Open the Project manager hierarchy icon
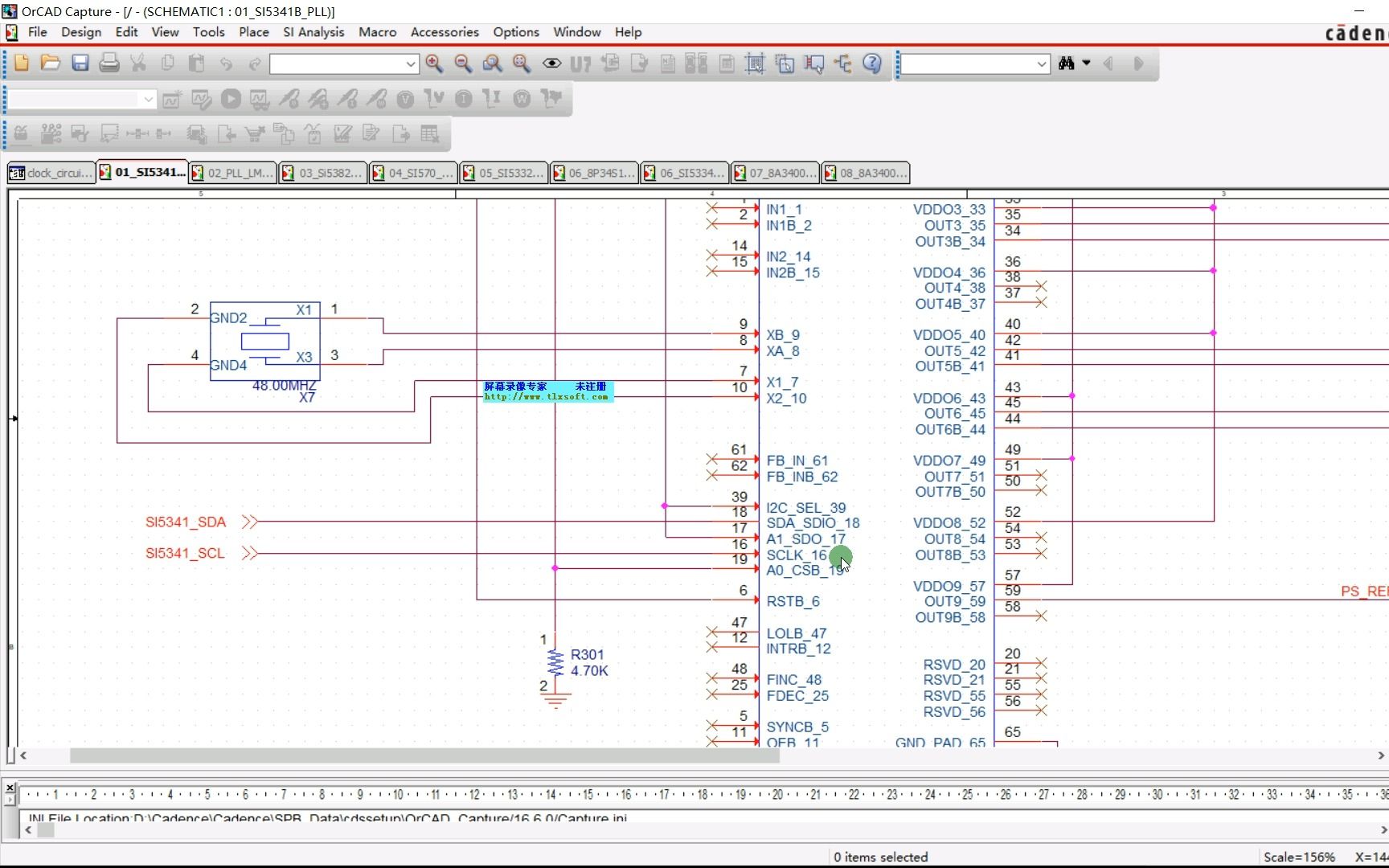Screen dimensions: 1389x868 (x=842, y=63)
